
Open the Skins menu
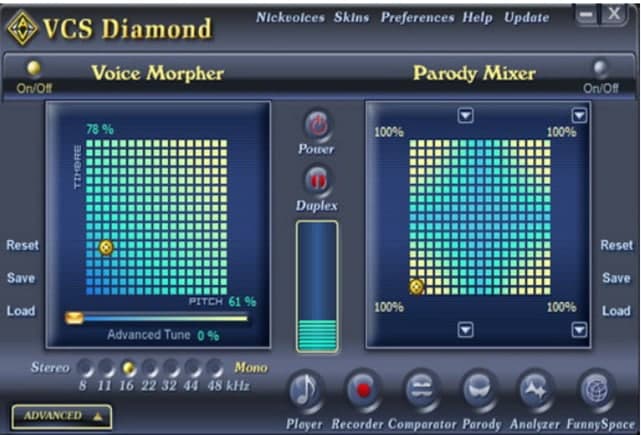point(351,17)
